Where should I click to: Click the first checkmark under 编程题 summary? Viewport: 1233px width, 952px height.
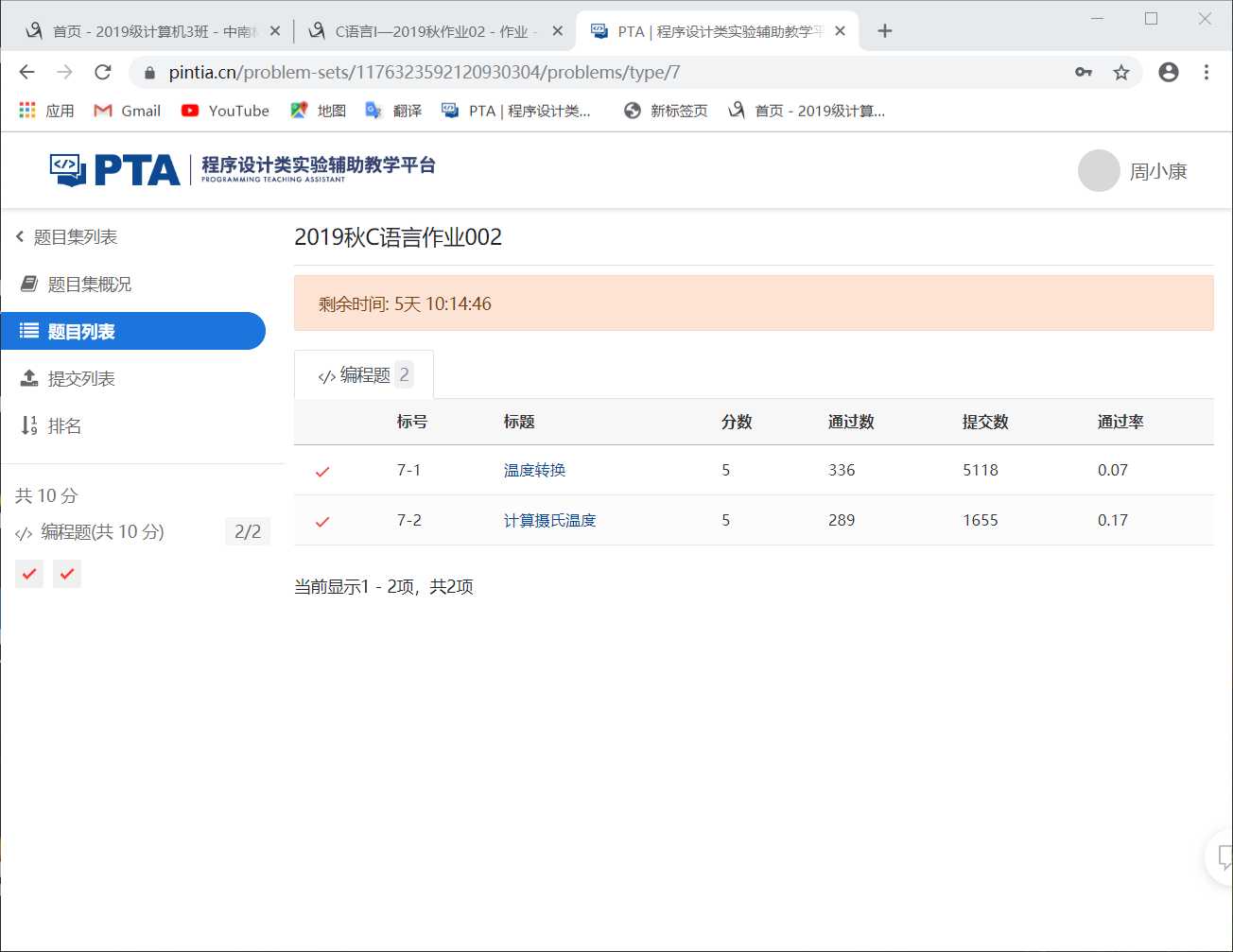point(28,573)
